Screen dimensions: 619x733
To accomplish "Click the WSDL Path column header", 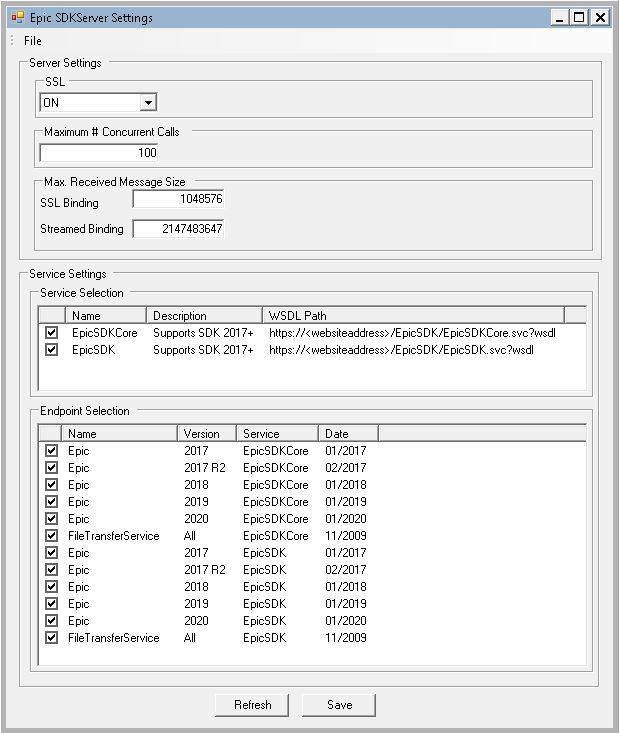I will coord(413,316).
